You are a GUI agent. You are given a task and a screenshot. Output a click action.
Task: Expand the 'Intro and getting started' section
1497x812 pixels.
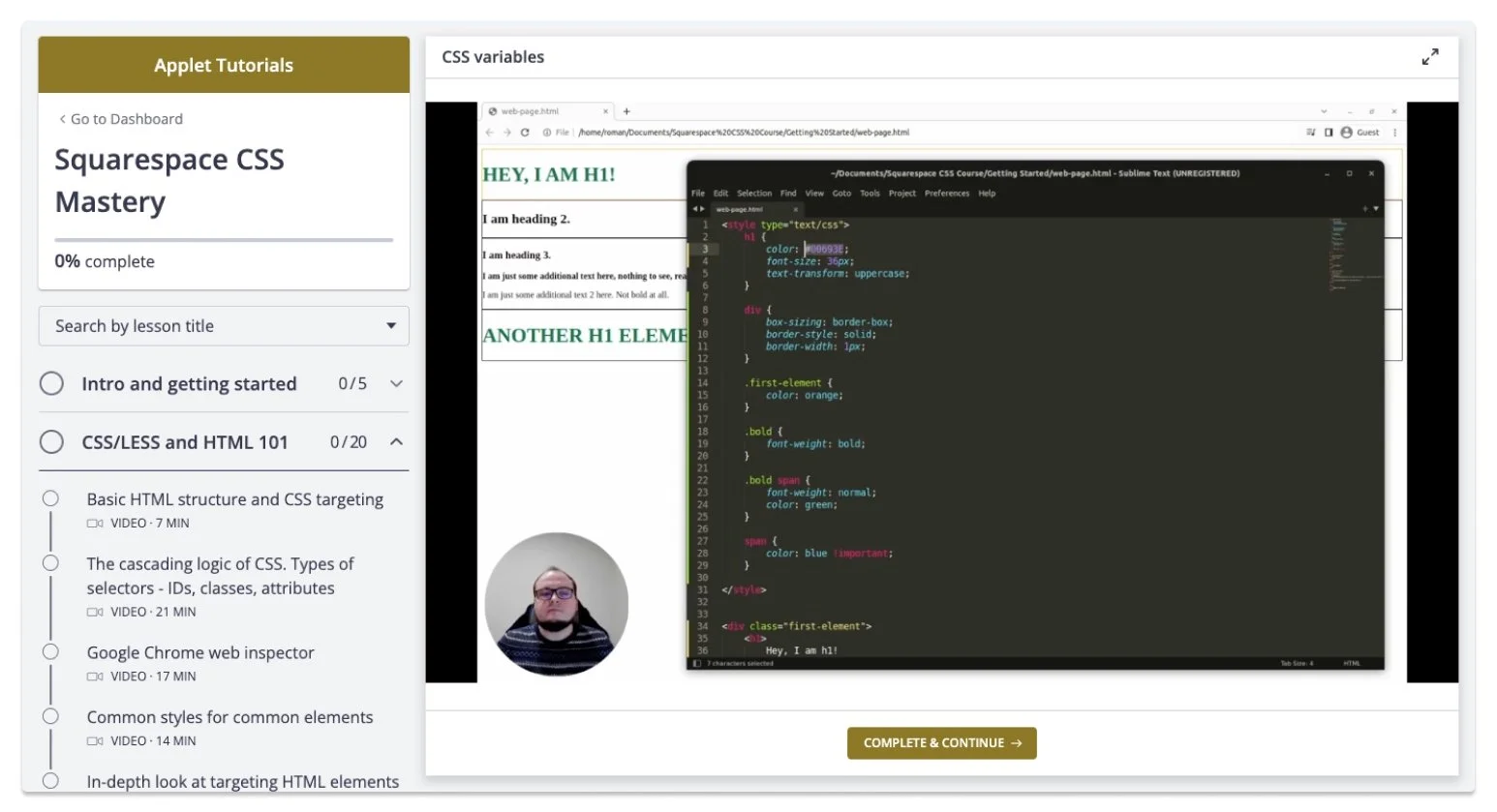click(396, 383)
